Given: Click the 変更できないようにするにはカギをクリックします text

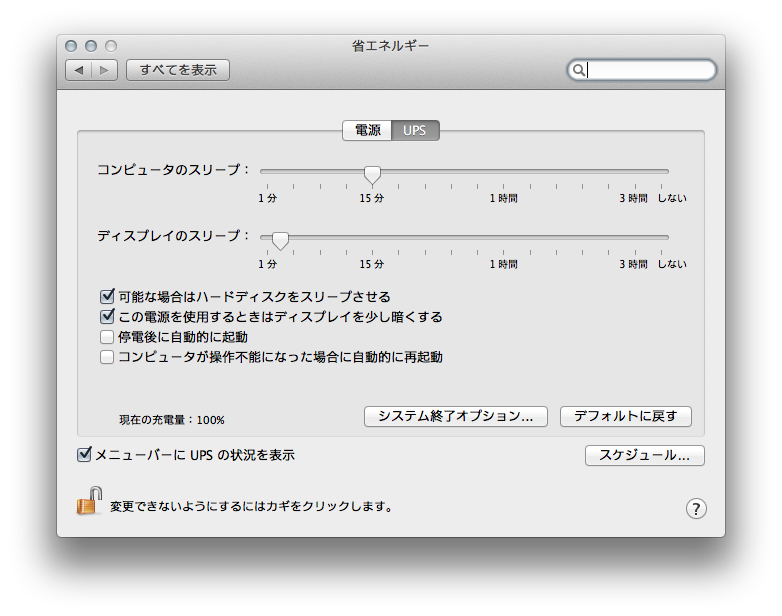Looking at the screenshot, I should coord(251,507).
